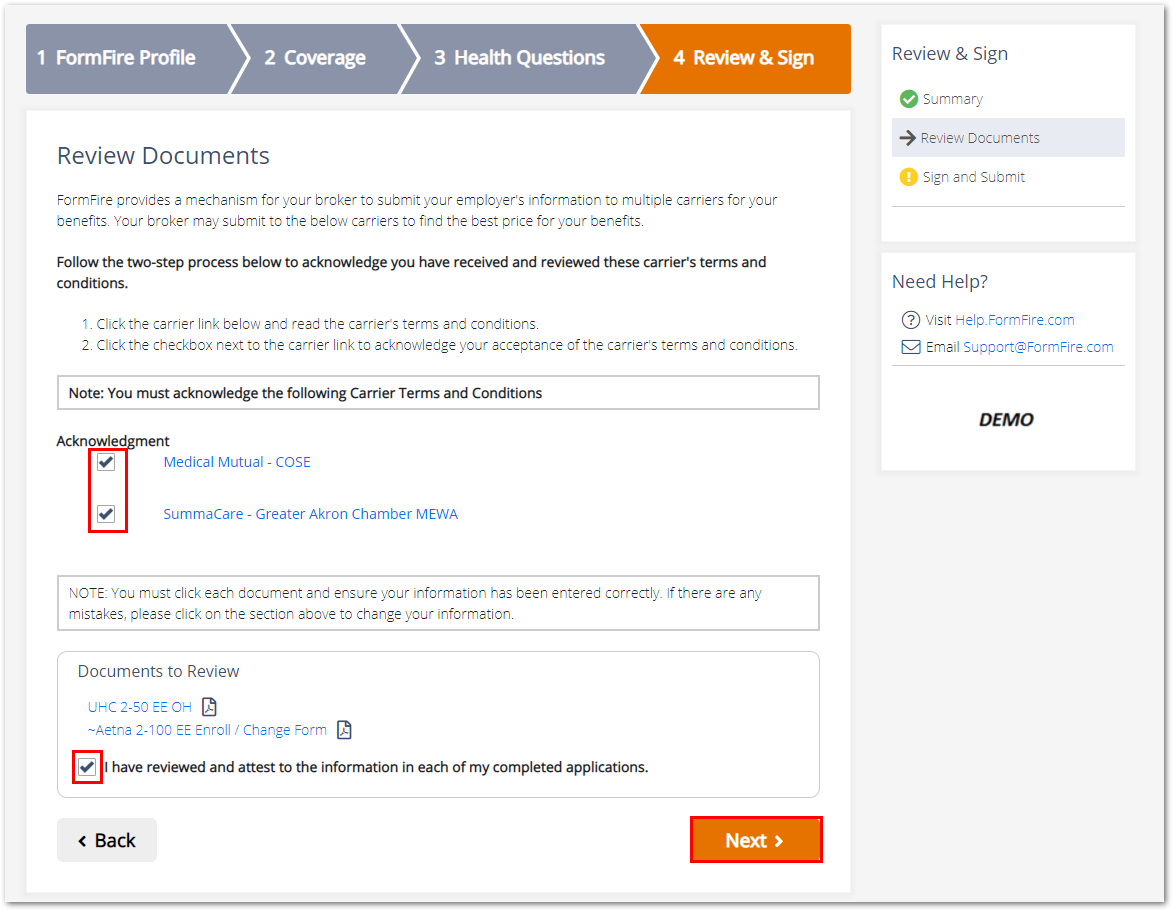1173x911 pixels.
Task: Click the orange Next button
Action: pyautogui.click(x=756, y=840)
